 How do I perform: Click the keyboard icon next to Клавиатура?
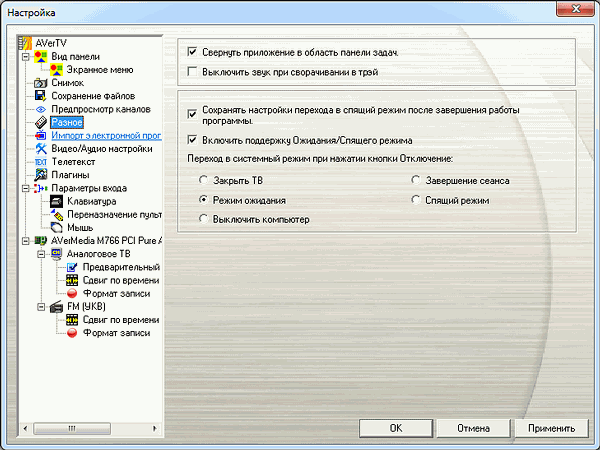(57, 201)
